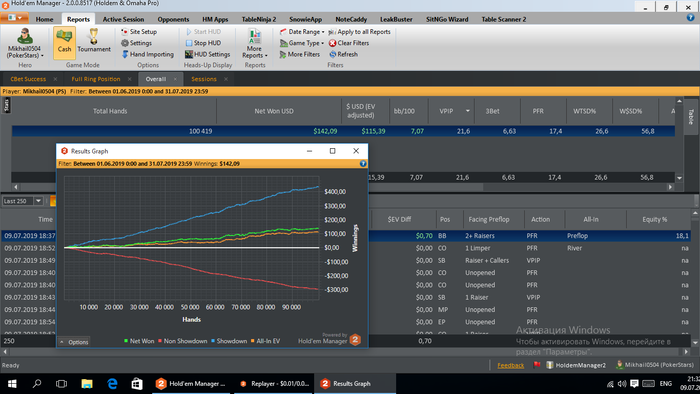Open the application menu button

tap(15, 18)
